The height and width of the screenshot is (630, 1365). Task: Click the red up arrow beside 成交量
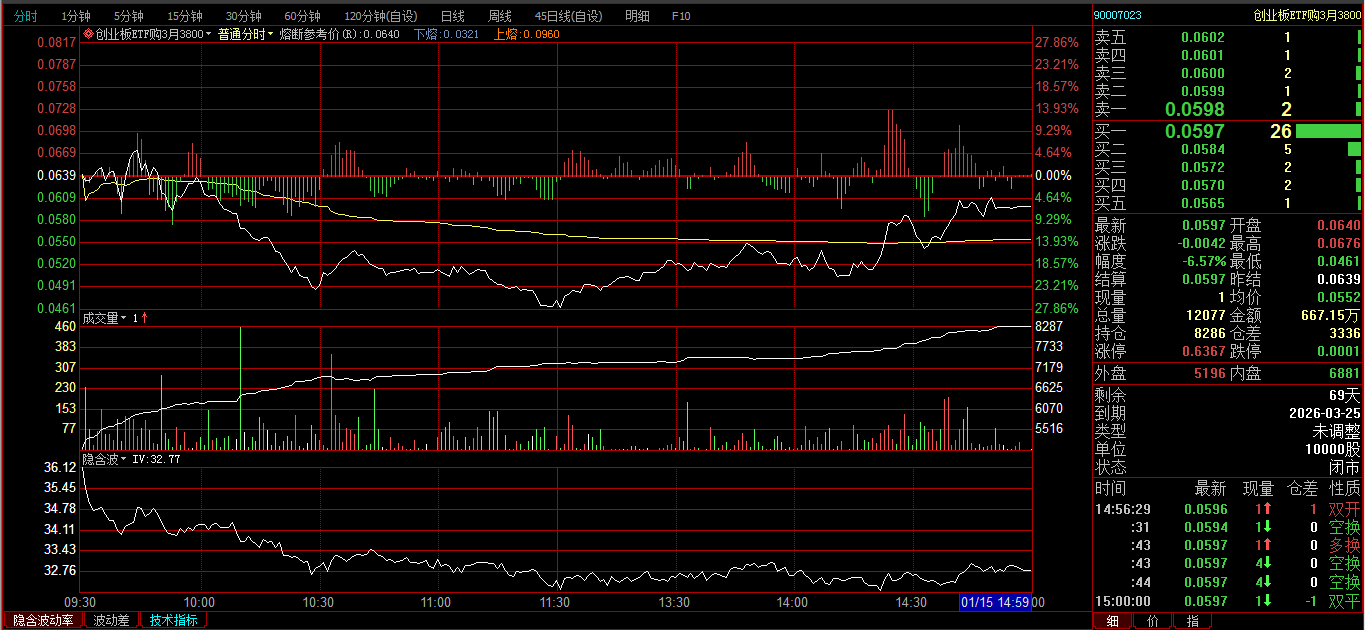point(145,318)
